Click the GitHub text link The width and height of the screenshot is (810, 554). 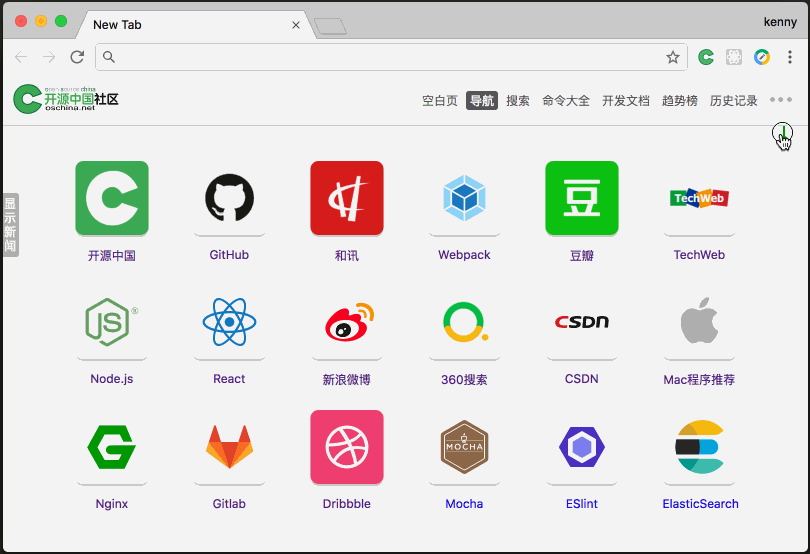tap(229, 255)
